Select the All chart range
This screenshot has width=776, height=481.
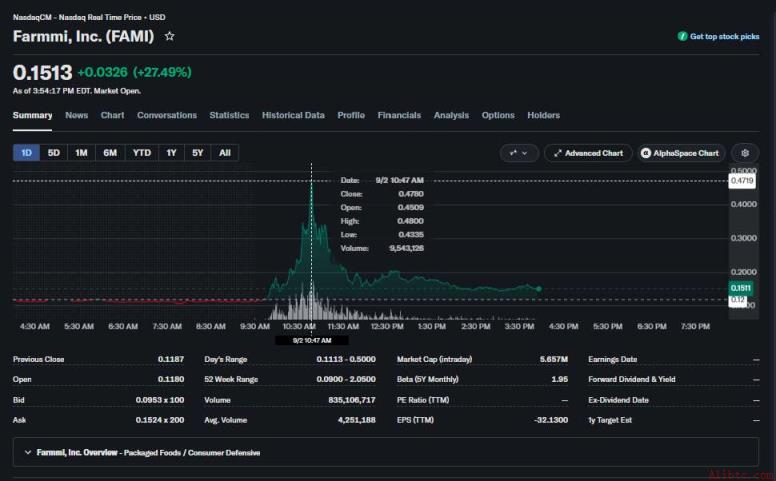point(225,153)
